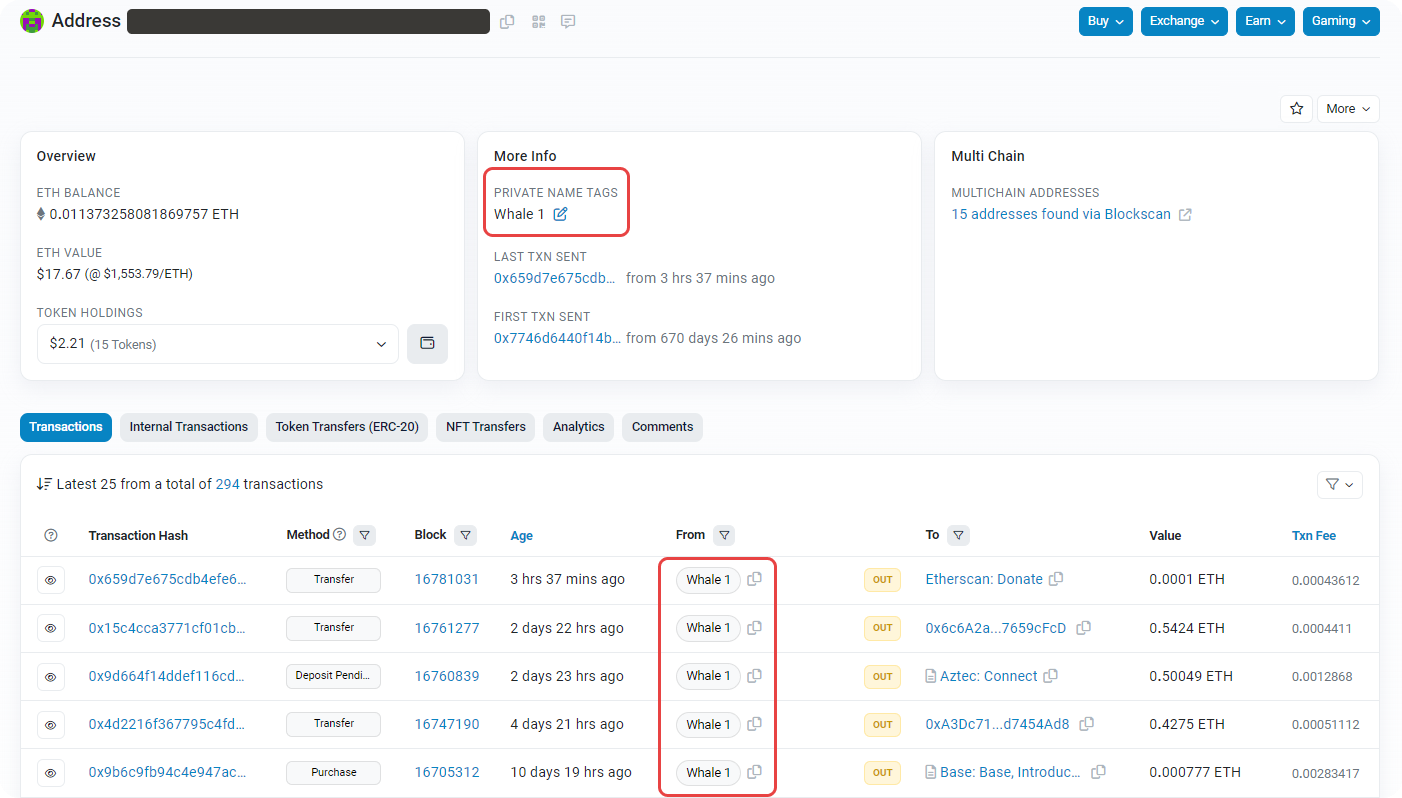
Task: Edit the Whale 1 private name tag
Action: click(x=561, y=214)
